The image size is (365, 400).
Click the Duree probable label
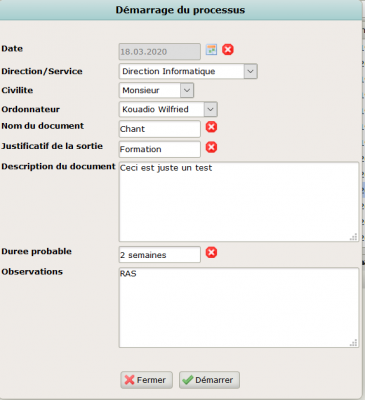pos(37,251)
